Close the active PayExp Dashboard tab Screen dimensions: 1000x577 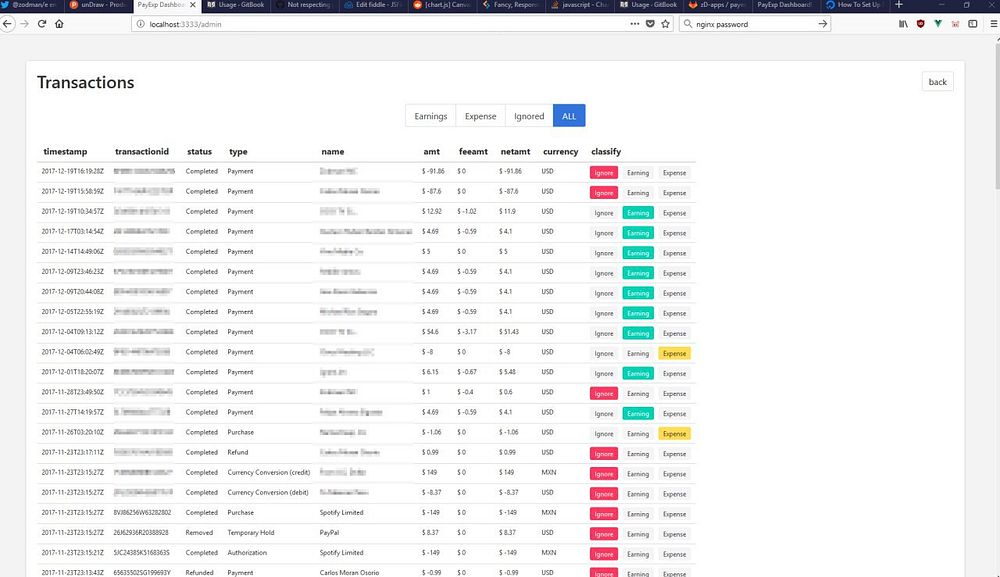pos(193,4)
